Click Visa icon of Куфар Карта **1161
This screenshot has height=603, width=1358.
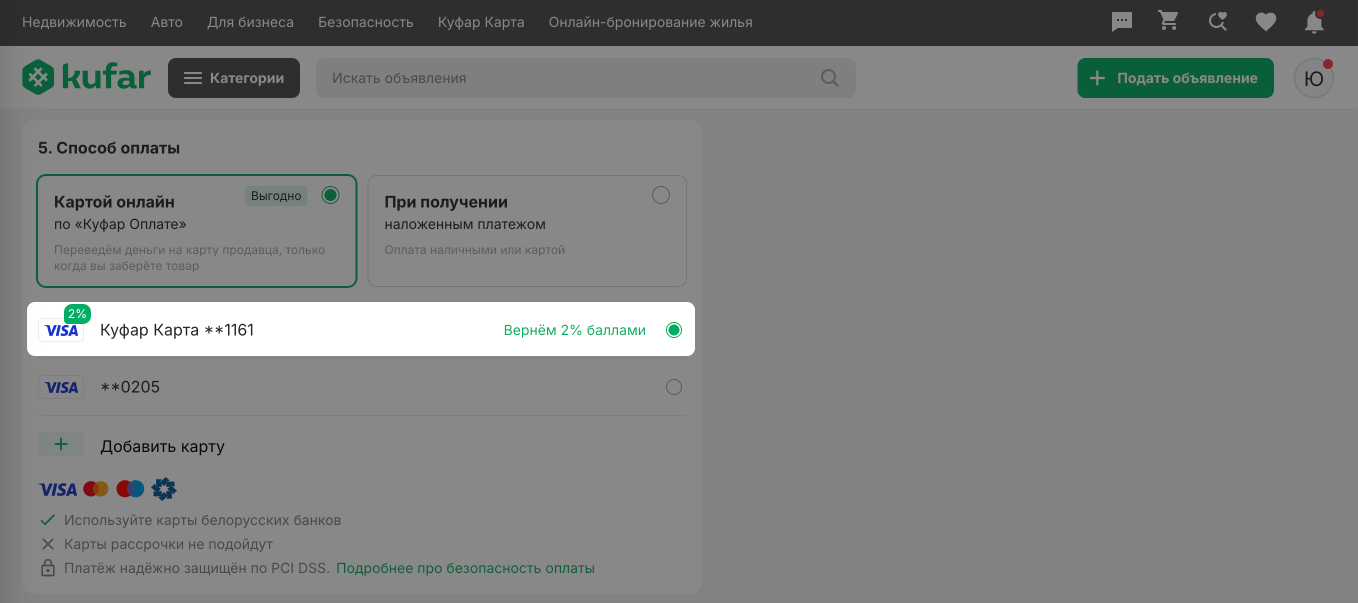(61, 330)
